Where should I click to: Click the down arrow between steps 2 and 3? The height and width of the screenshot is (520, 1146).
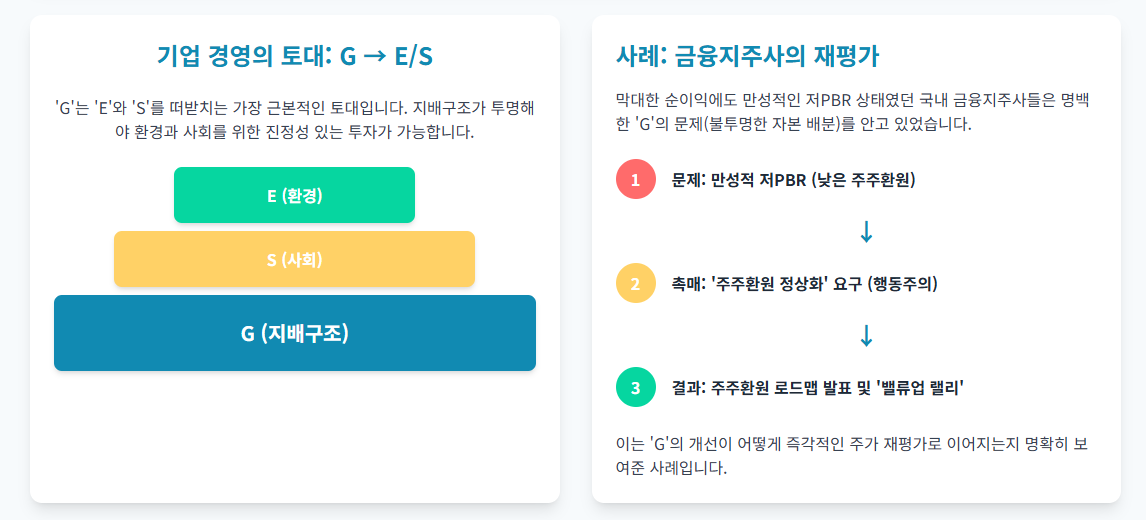(x=866, y=336)
